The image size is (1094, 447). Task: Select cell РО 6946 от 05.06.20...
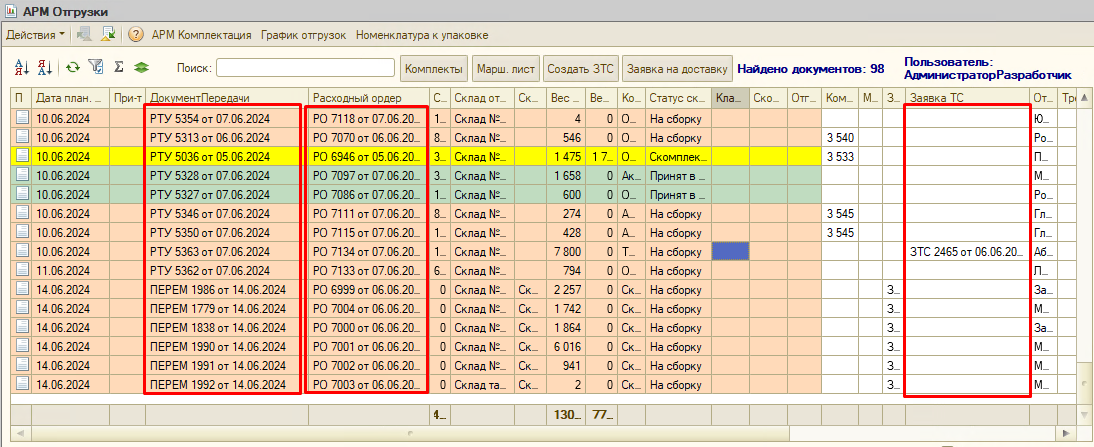(369, 156)
